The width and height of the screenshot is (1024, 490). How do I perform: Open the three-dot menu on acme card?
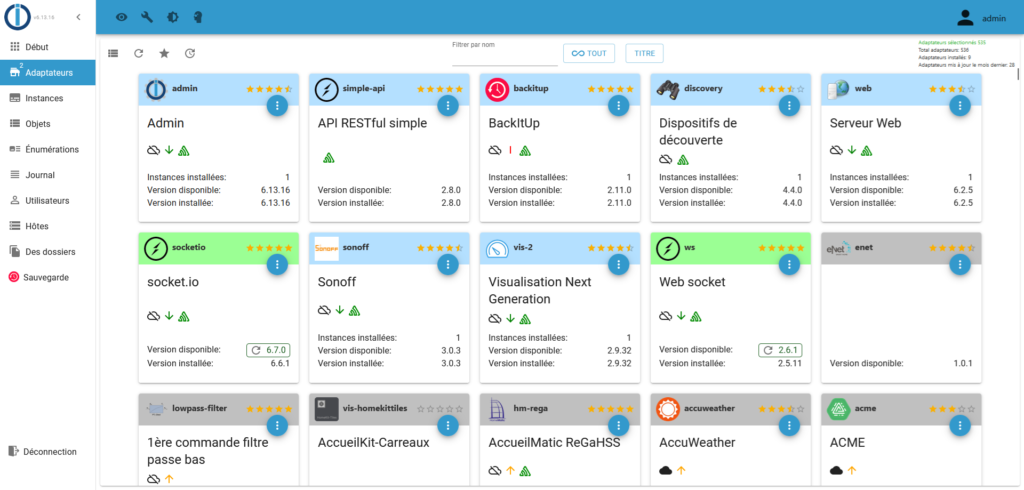coord(959,425)
